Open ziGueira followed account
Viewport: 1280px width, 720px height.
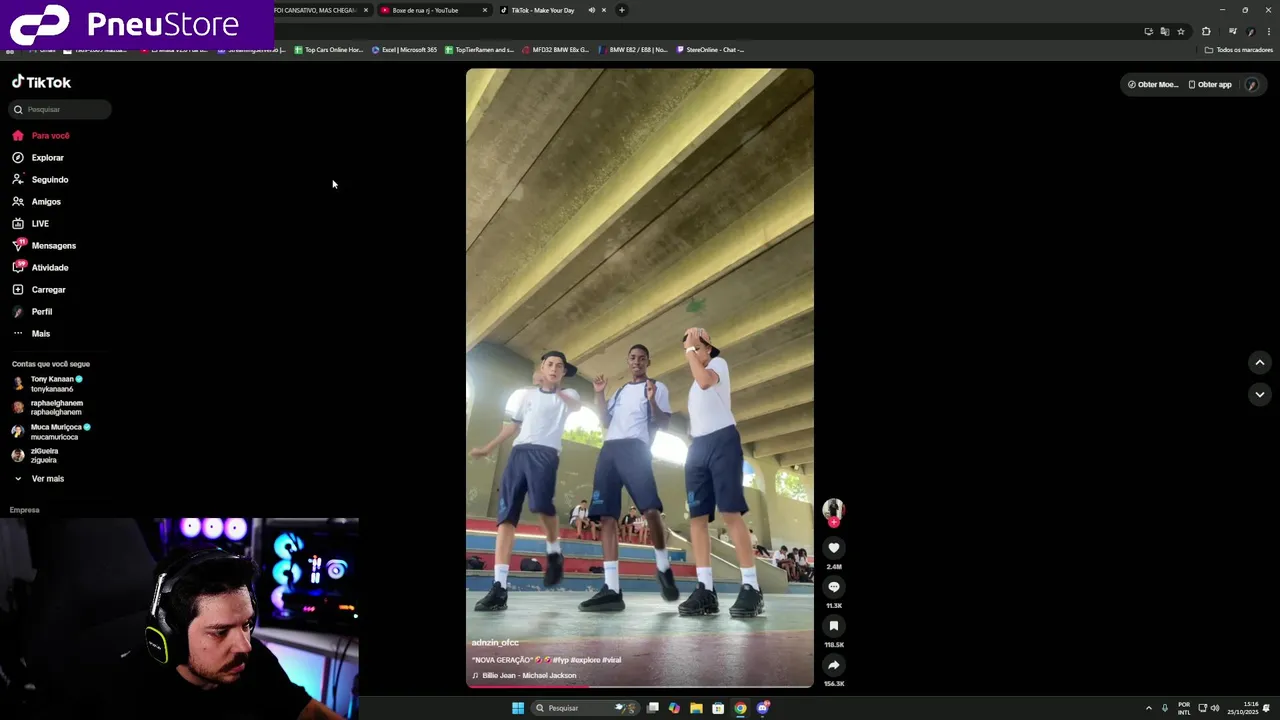[35, 455]
